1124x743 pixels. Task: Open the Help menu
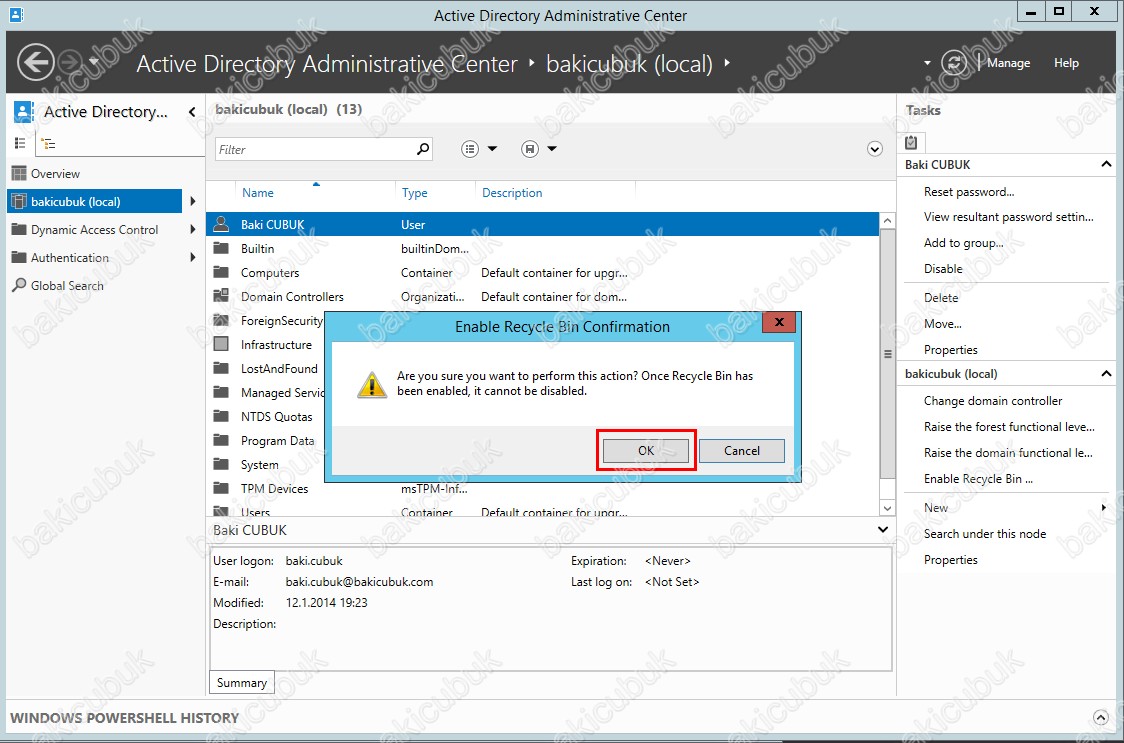coord(1066,63)
